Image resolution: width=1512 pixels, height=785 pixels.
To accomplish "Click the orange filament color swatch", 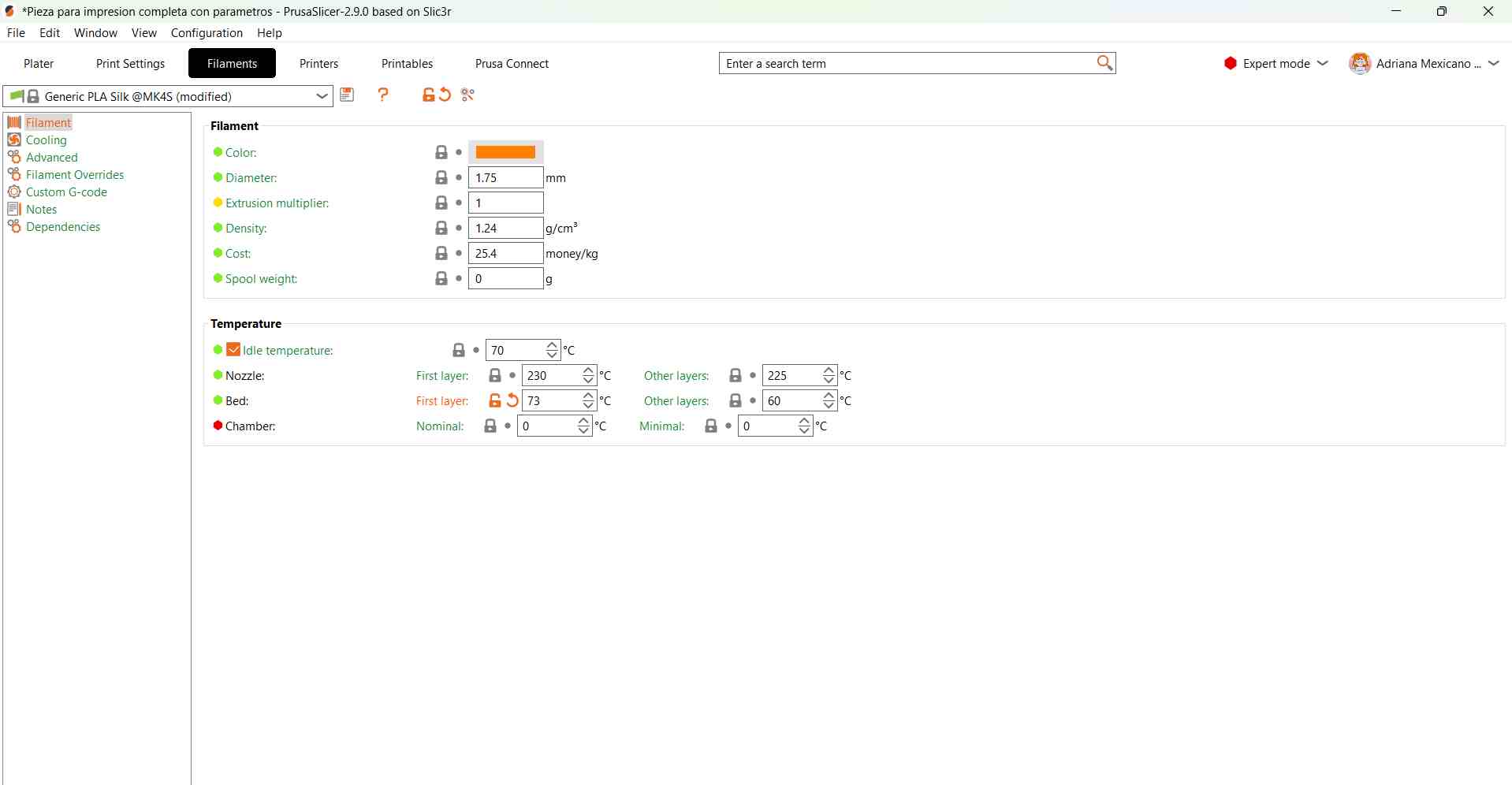I will [506, 152].
